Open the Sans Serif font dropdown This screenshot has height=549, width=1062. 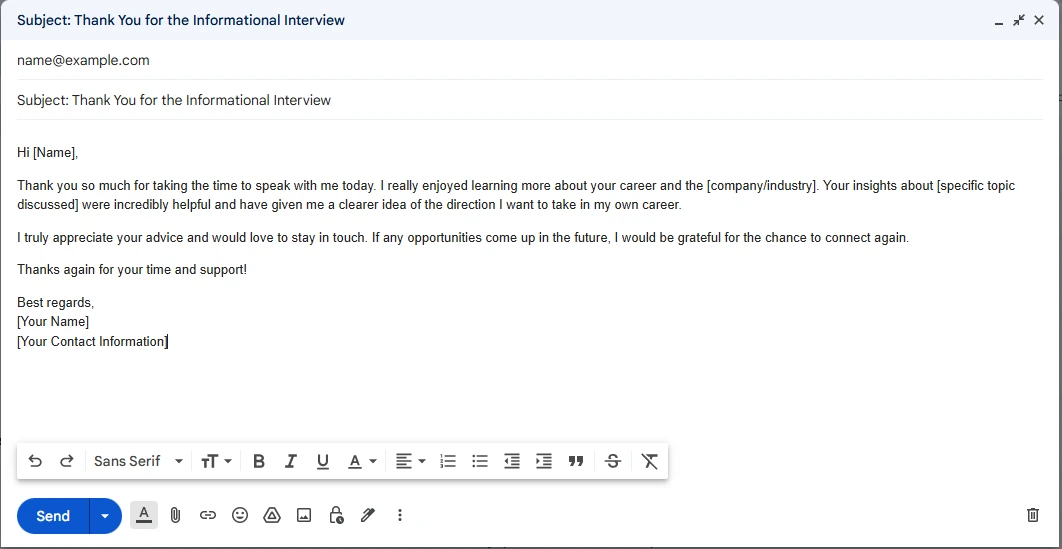tap(138, 461)
